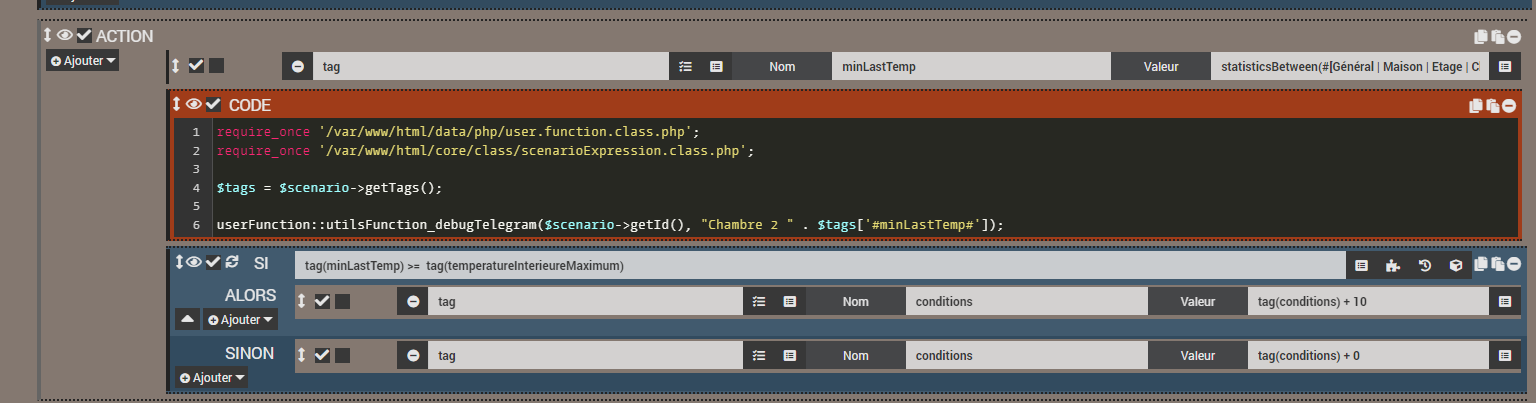Disable the ALORS tag action checkbox

coord(322,301)
